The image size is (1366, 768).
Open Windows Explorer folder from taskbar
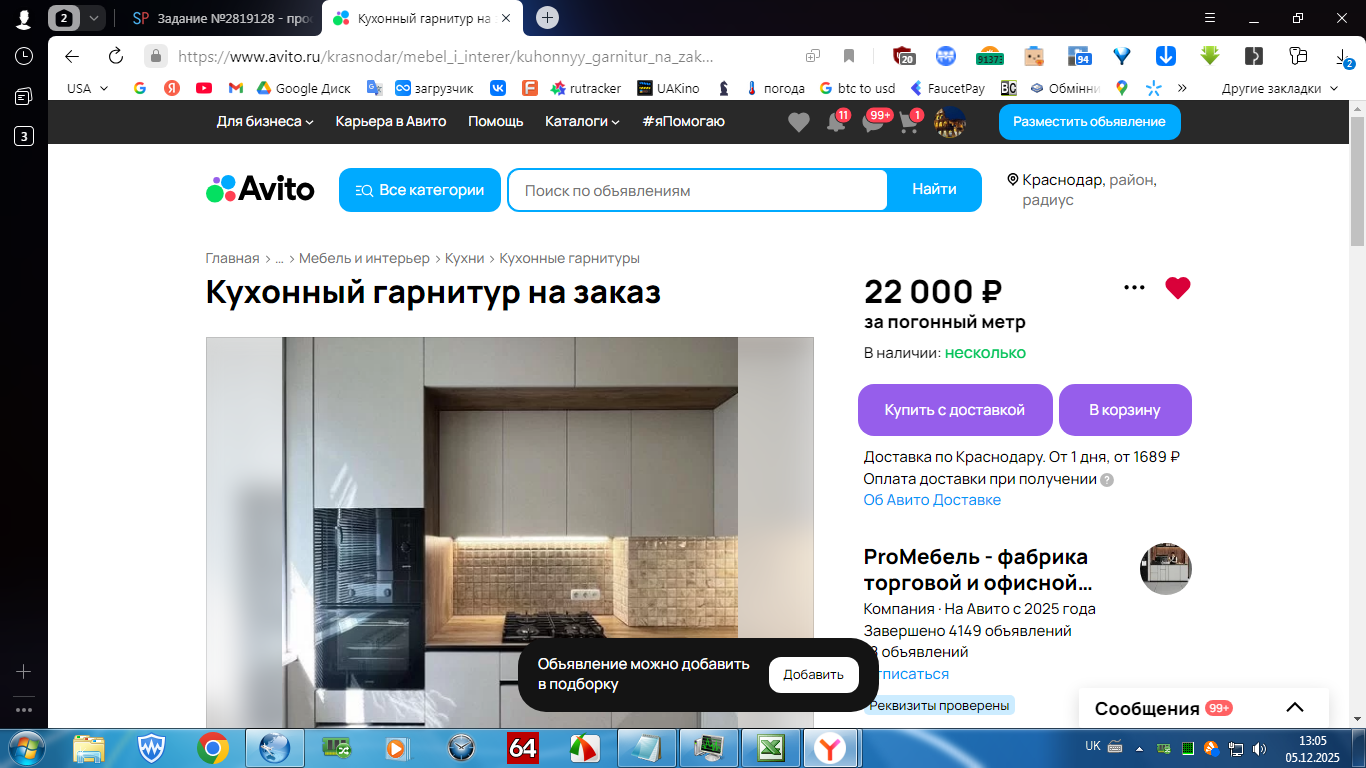89,747
